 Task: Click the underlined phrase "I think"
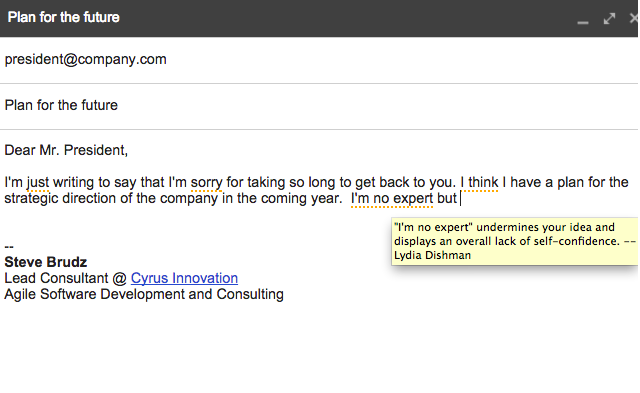tap(479, 182)
